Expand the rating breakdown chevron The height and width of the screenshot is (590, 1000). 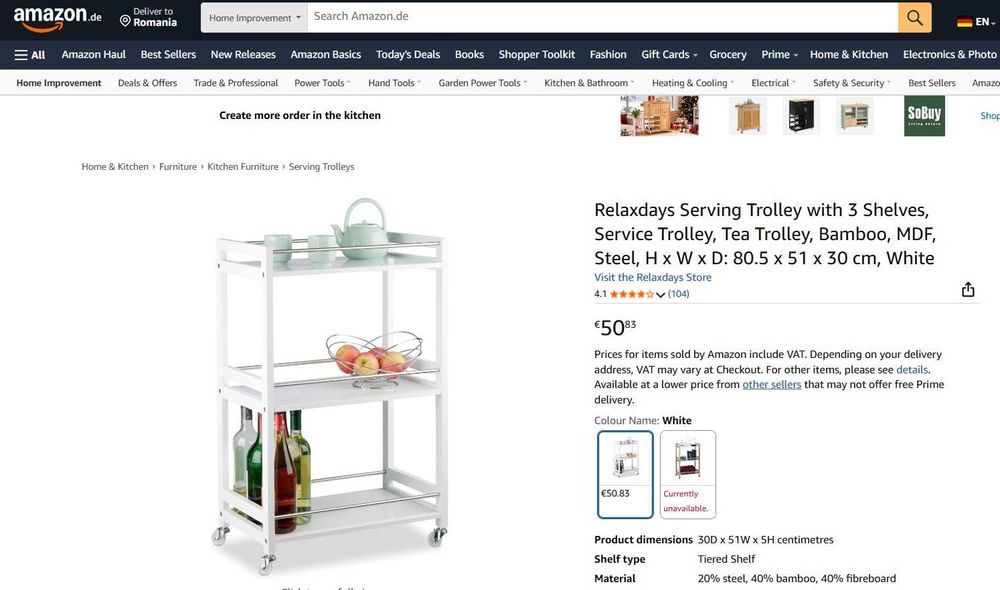click(660, 295)
